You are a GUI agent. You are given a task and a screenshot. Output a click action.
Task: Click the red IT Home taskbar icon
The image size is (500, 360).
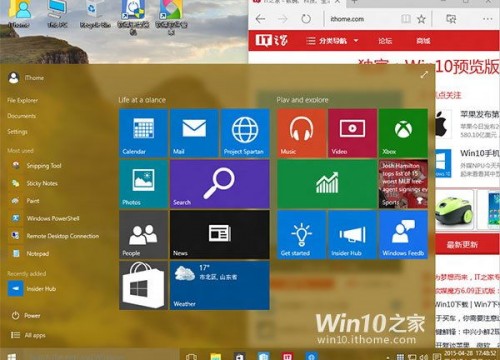pos(287,357)
